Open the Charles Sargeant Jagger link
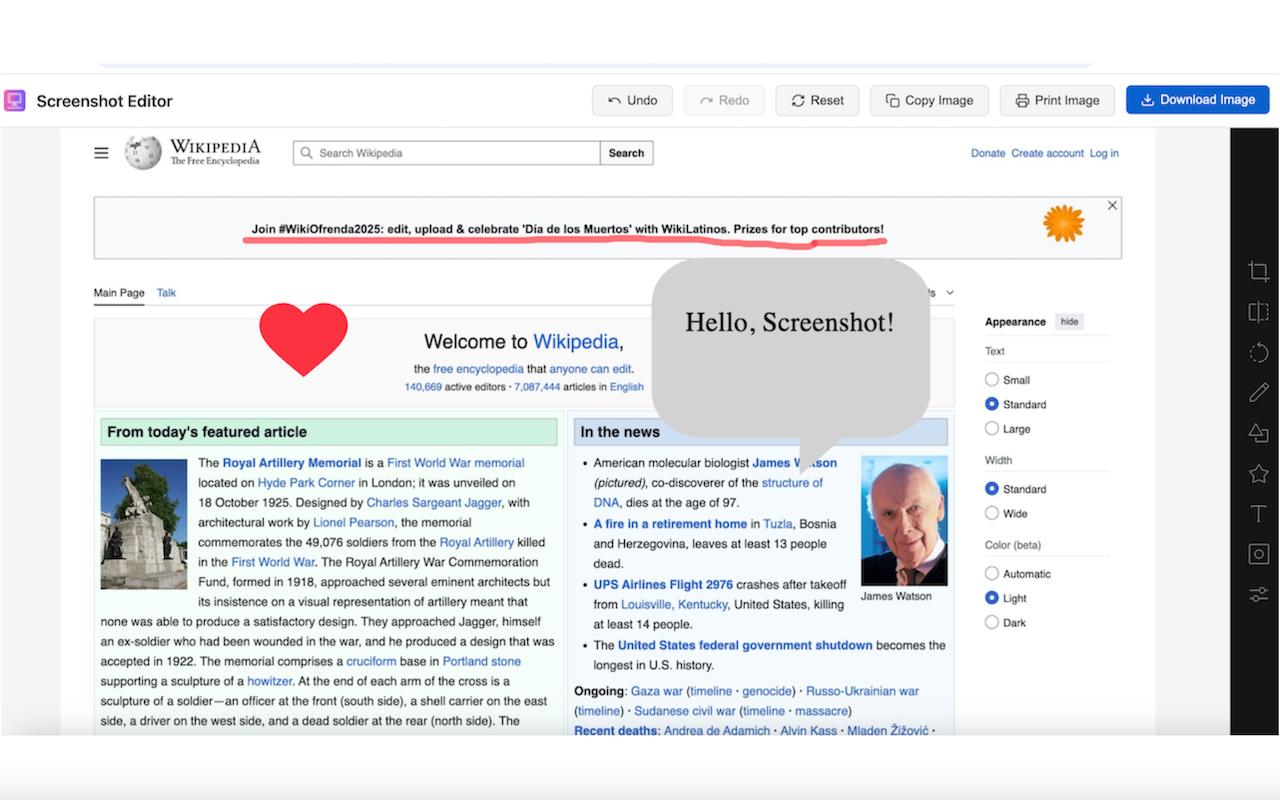This screenshot has height=800, width=1280. tap(434, 503)
